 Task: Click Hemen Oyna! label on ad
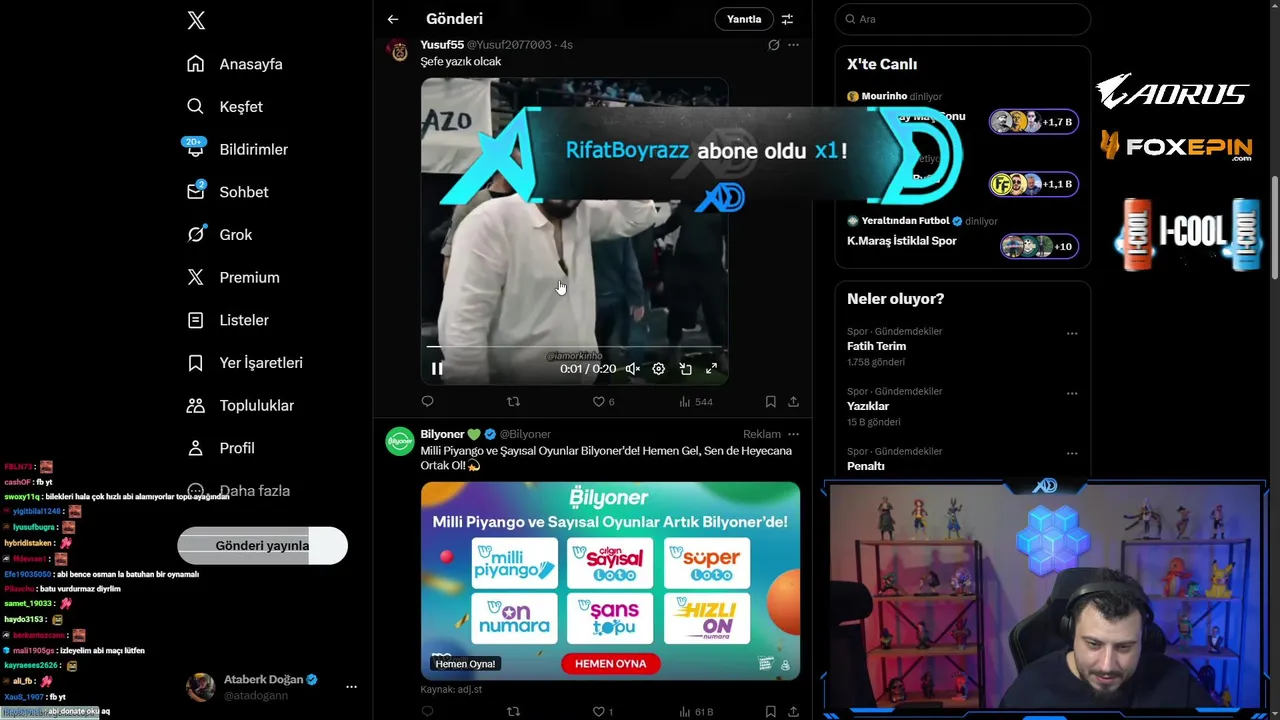click(465, 664)
